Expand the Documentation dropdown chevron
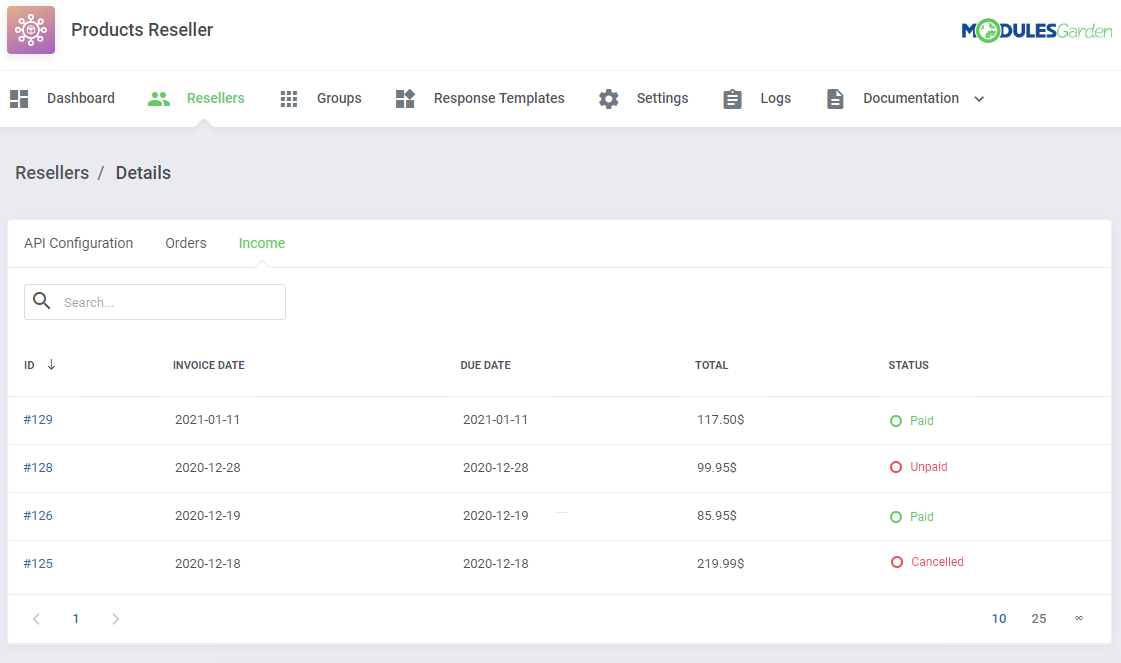1121x663 pixels. (979, 99)
